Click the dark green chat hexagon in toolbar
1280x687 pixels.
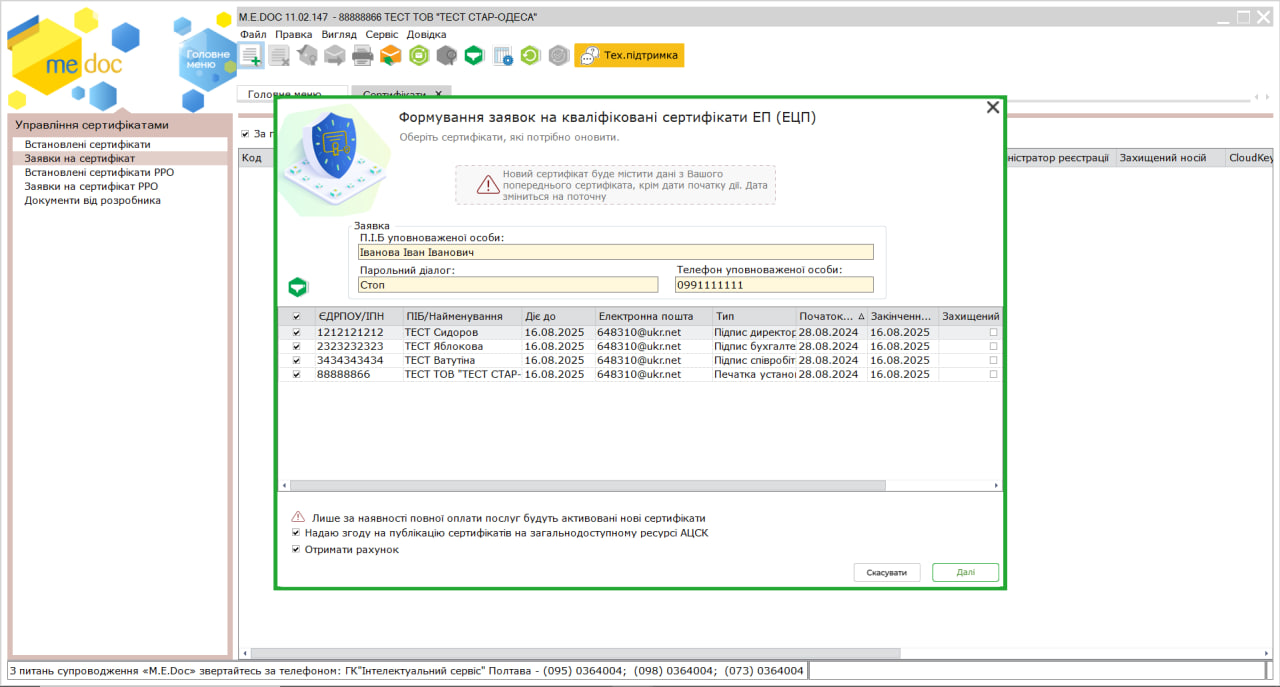pos(475,56)
